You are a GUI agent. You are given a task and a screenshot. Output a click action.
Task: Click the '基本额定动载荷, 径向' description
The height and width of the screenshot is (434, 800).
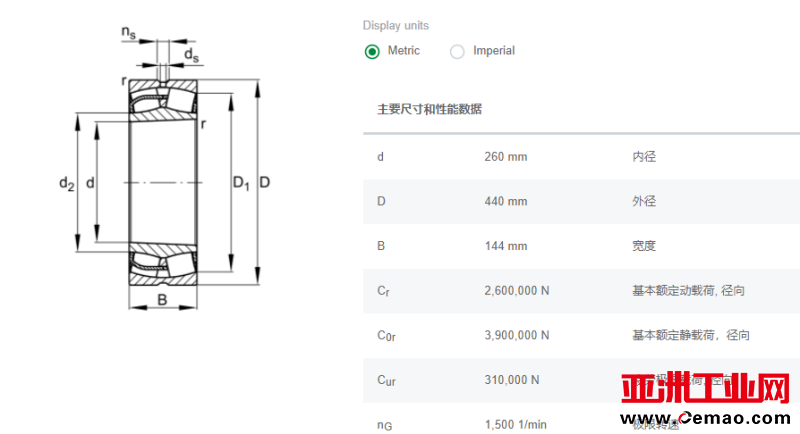[688, 291]
